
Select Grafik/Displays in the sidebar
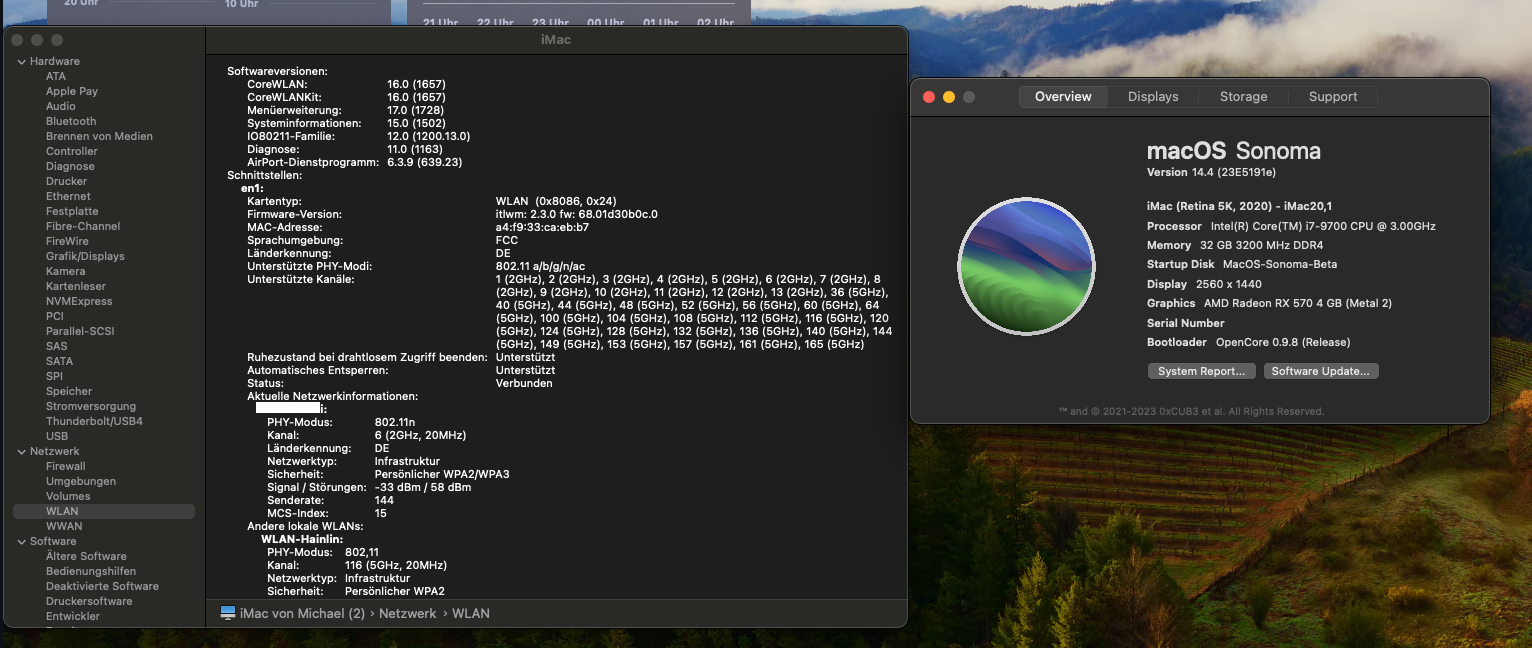(x=85, y=256)
